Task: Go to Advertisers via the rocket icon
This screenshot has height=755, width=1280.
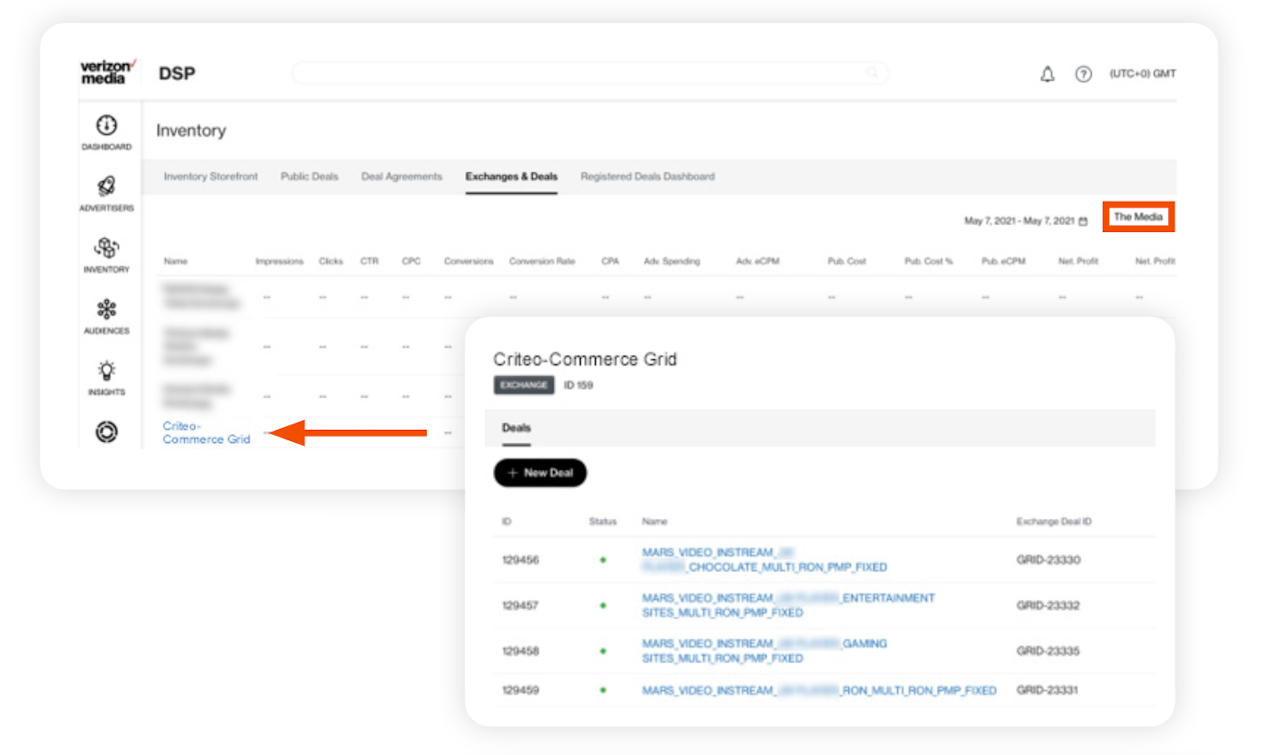Action: pyautogui.click(x=106, y=186)
